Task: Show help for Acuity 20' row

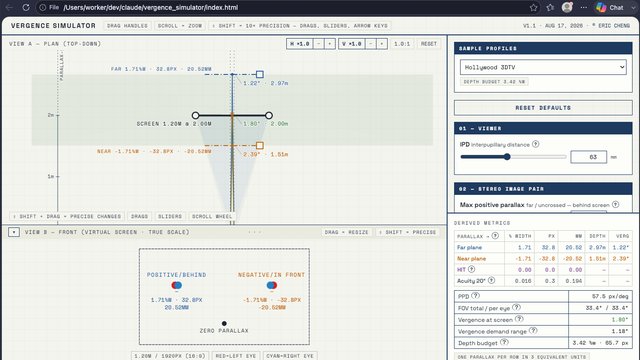Action: [x=491, y=280]
